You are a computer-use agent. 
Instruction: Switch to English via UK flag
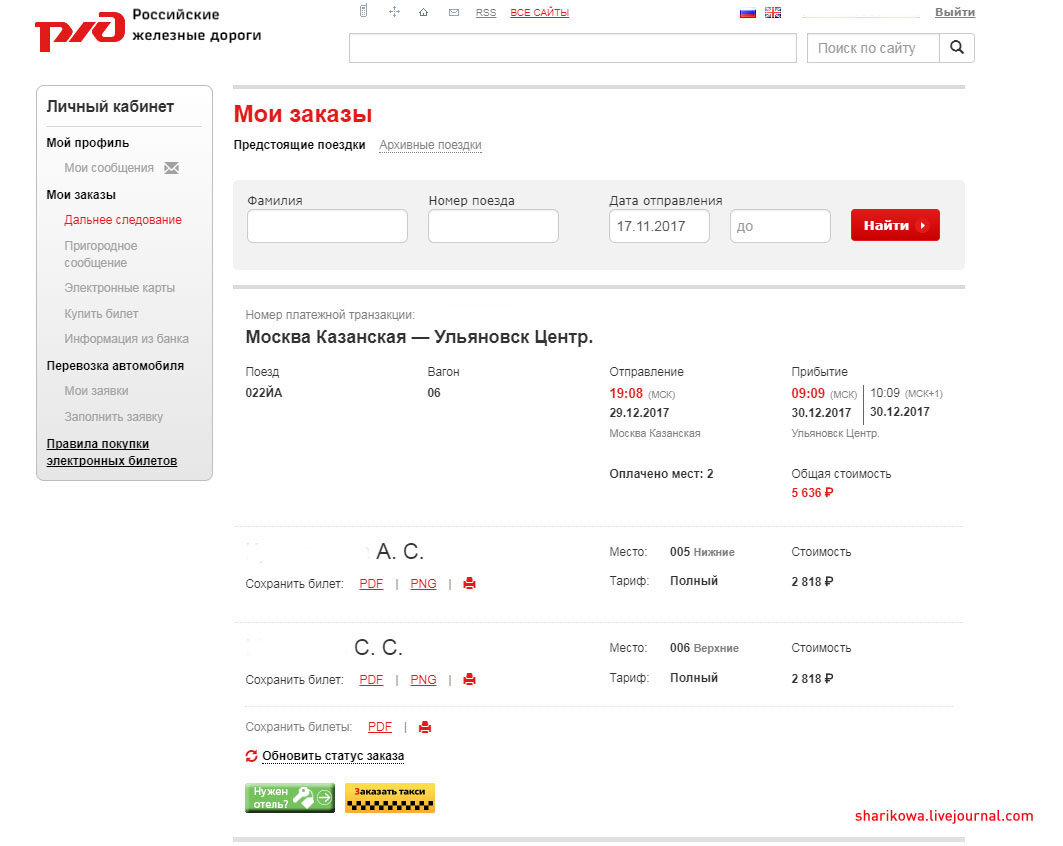coord(773,12)
